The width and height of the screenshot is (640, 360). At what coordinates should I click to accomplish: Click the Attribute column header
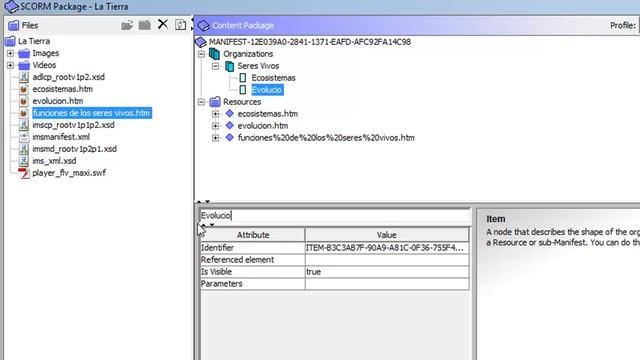point(253,235)
